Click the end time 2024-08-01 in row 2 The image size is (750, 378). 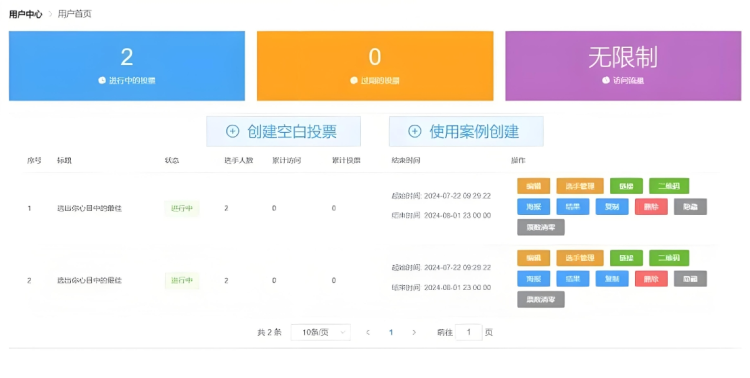point(442,288)
